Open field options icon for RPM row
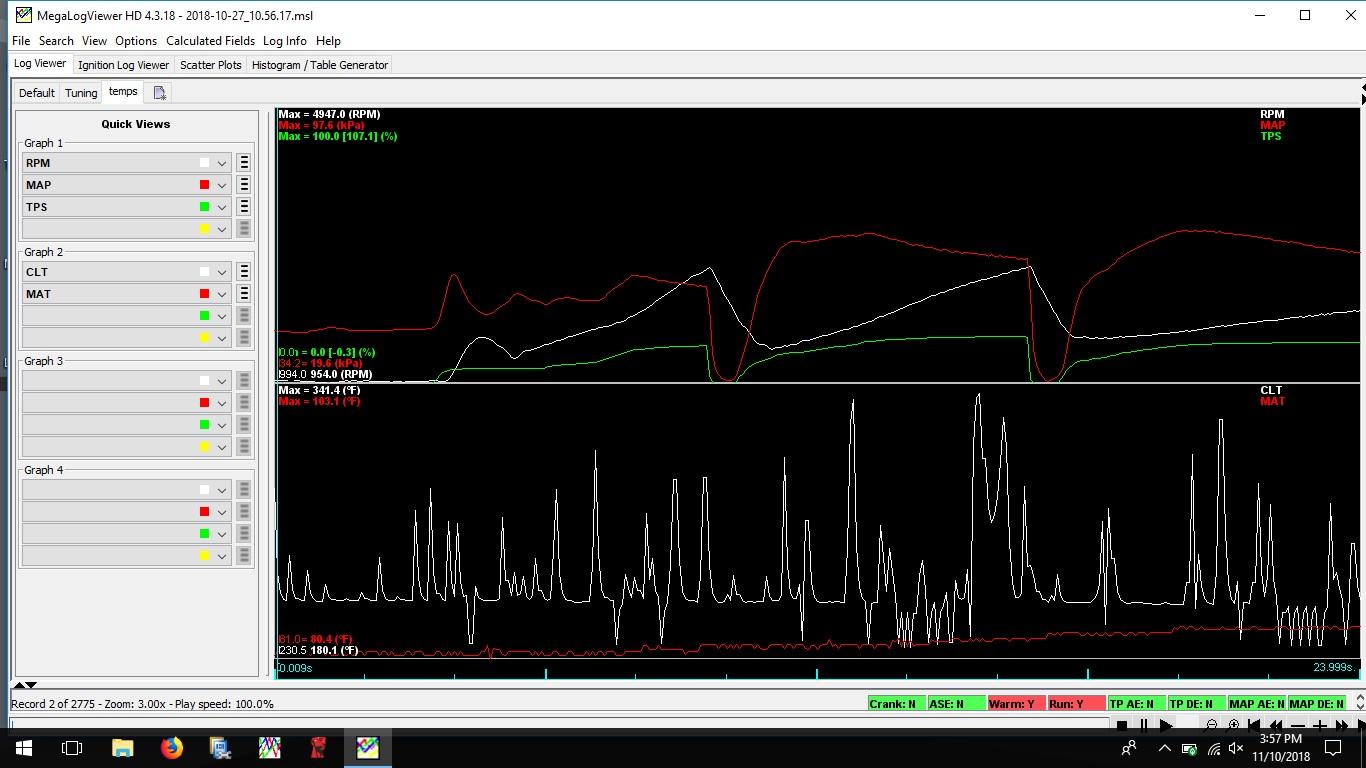The width and height of the screenshot is (1366, 768). coord(244,163)
